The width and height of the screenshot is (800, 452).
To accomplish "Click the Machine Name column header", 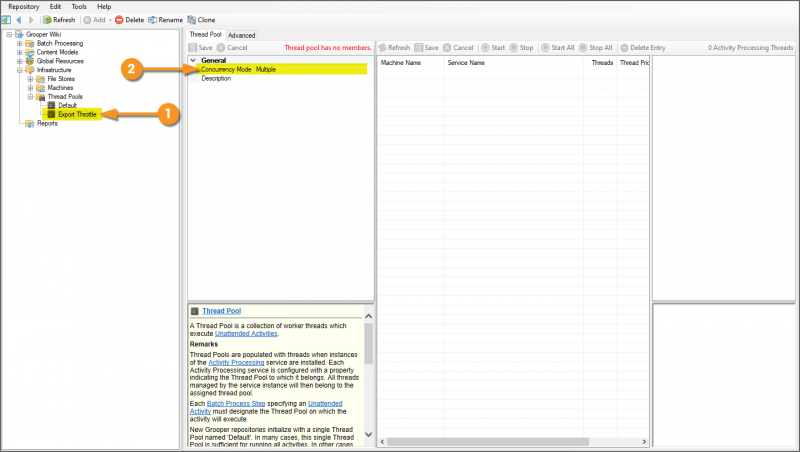I will coord(401,63).
